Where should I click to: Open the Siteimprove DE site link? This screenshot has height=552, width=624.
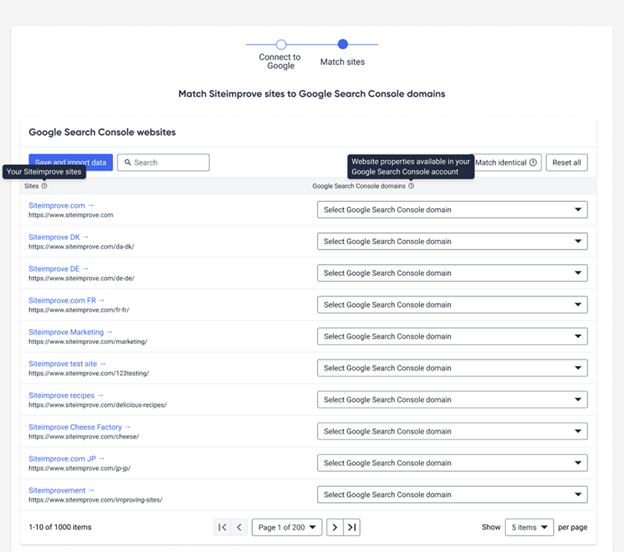[x=58, y=269]
